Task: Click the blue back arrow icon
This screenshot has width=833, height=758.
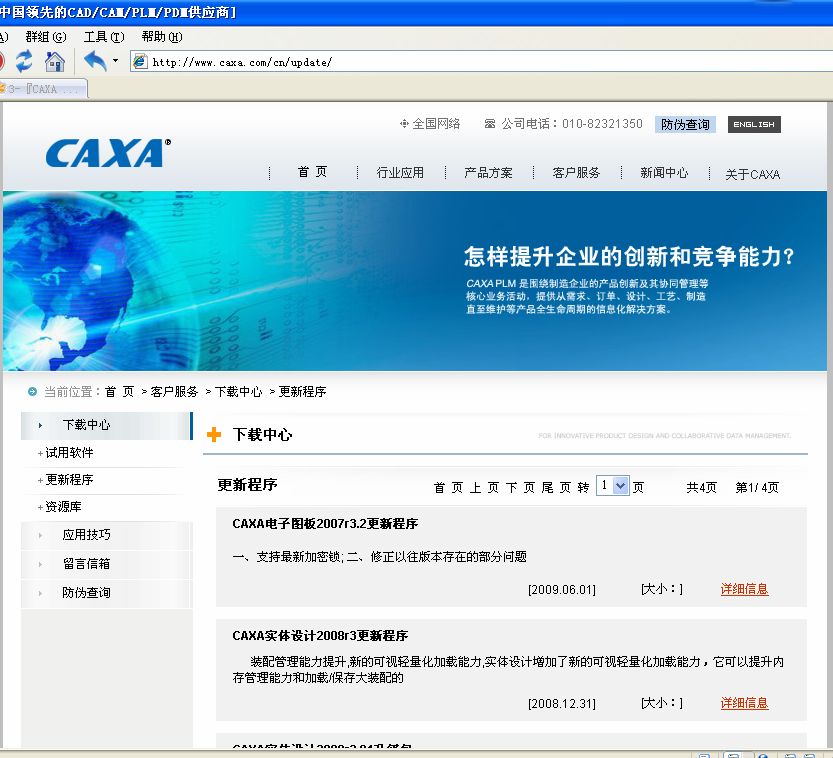Action: tap(96, 61)
